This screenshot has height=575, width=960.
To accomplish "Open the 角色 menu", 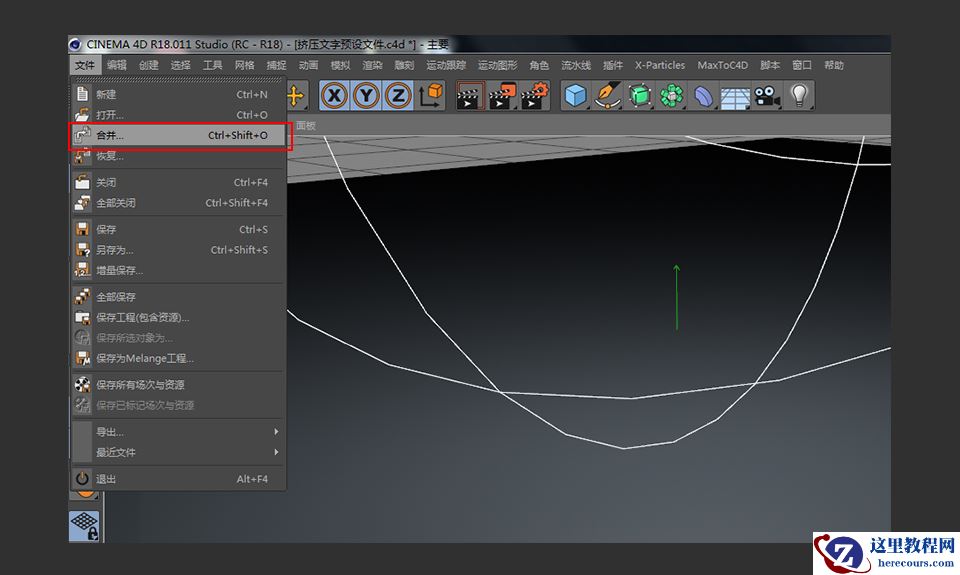I will 539,65.
